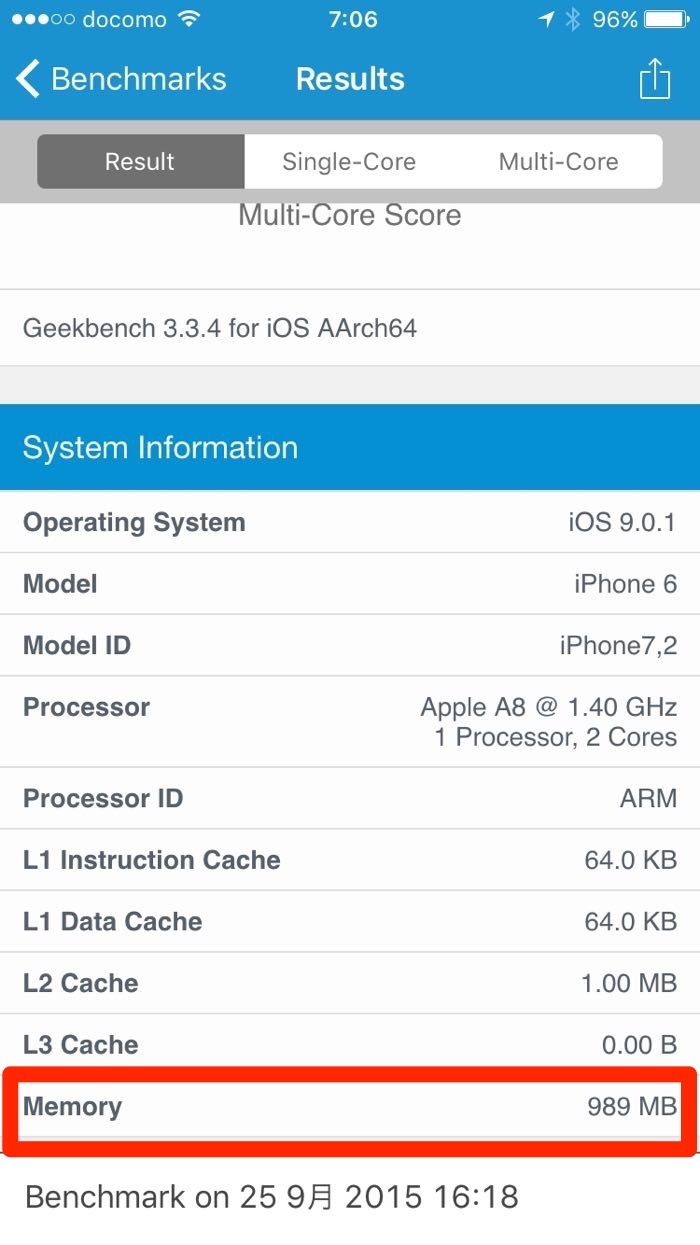The image size is (700, 1245).
Task: Switch to the Multi-Core tab
Action: 558,162
